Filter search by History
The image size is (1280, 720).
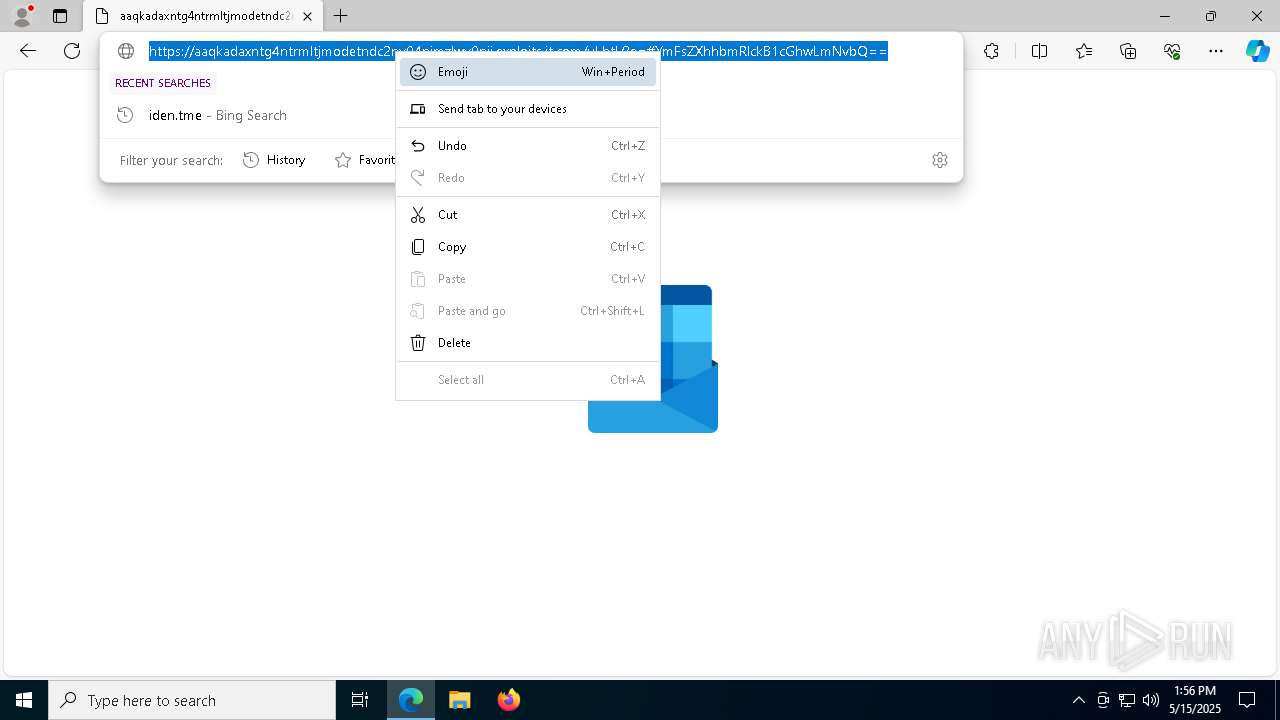coord(274,160)
